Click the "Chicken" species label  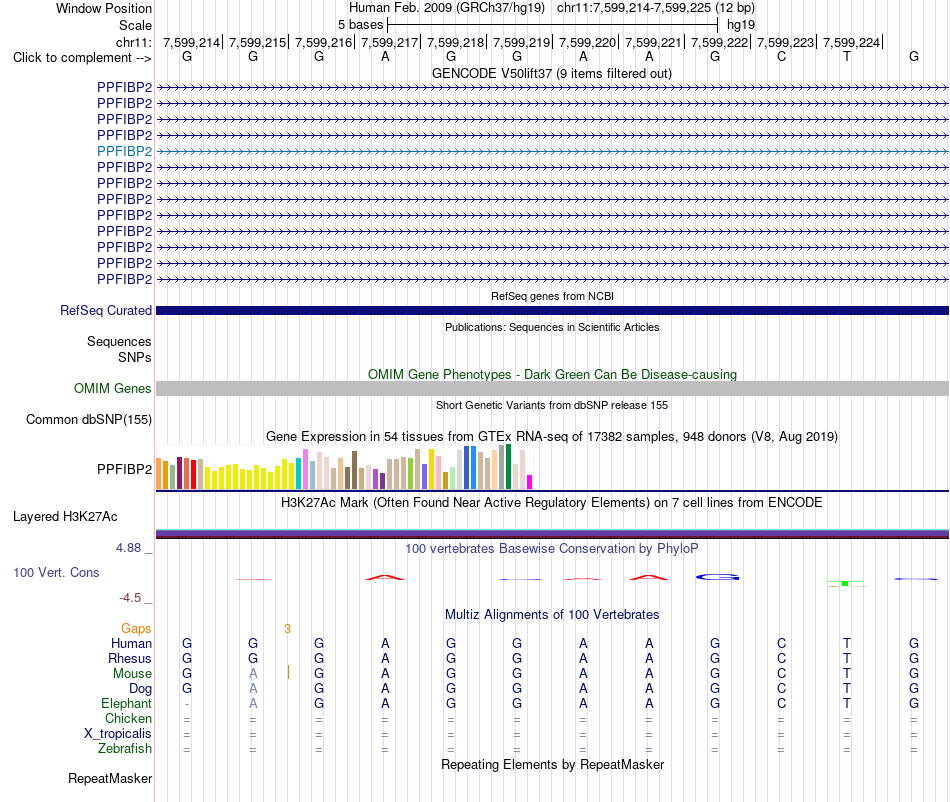(x=128, y=718)
